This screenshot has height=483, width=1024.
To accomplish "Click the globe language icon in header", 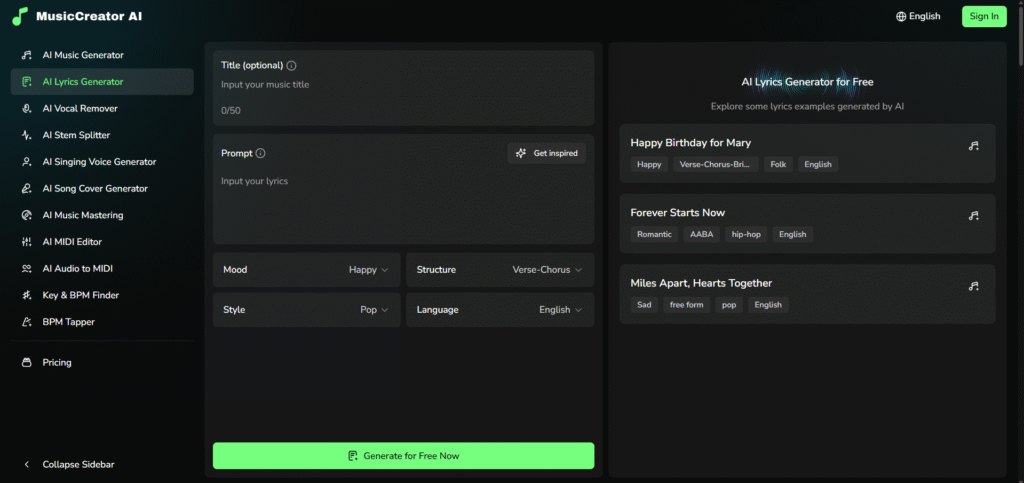I will pos(901,16).
